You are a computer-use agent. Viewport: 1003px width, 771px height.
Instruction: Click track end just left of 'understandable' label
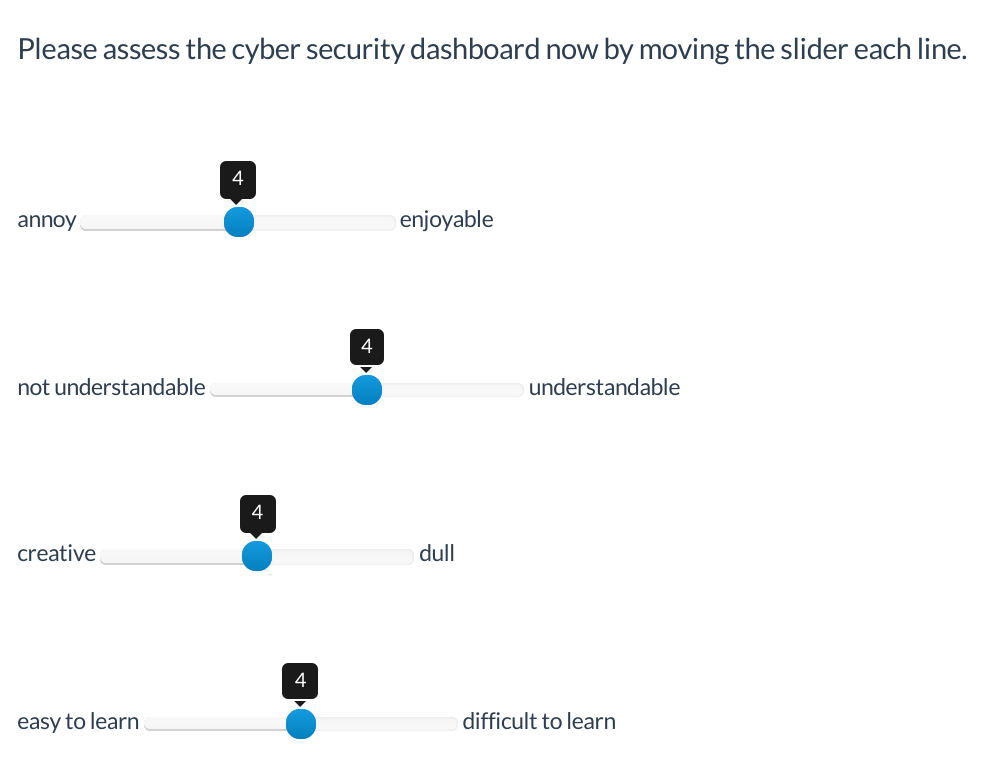516,390
